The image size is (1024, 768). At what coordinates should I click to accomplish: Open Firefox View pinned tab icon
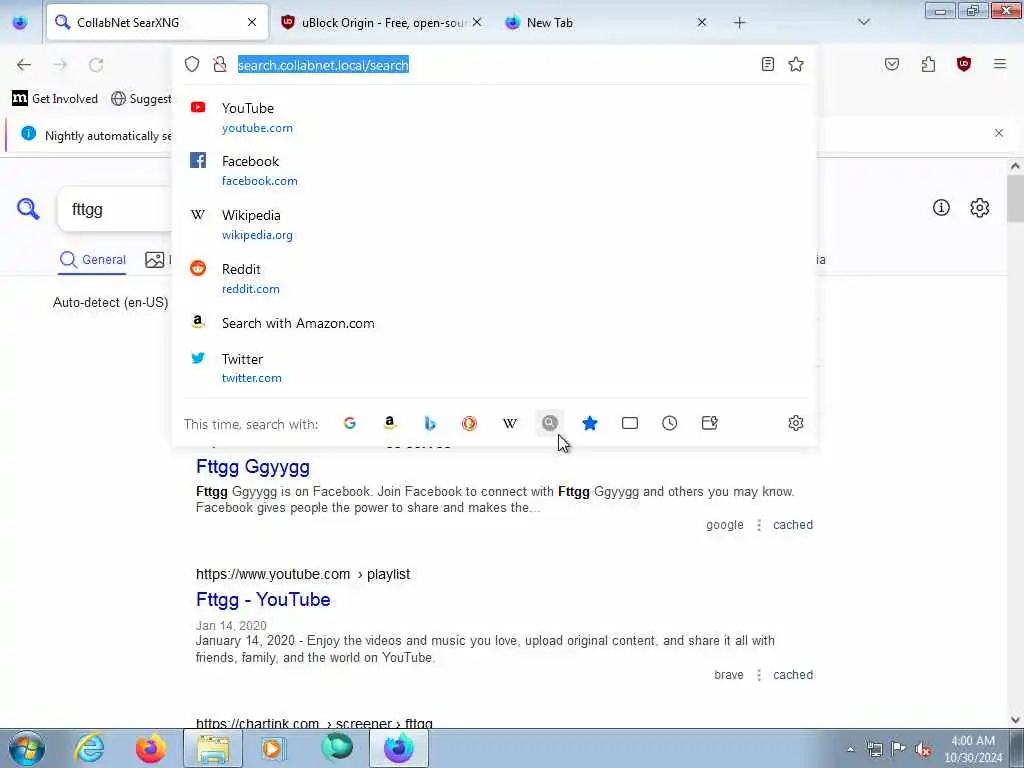pyautogui.click(x=20, y=22)
